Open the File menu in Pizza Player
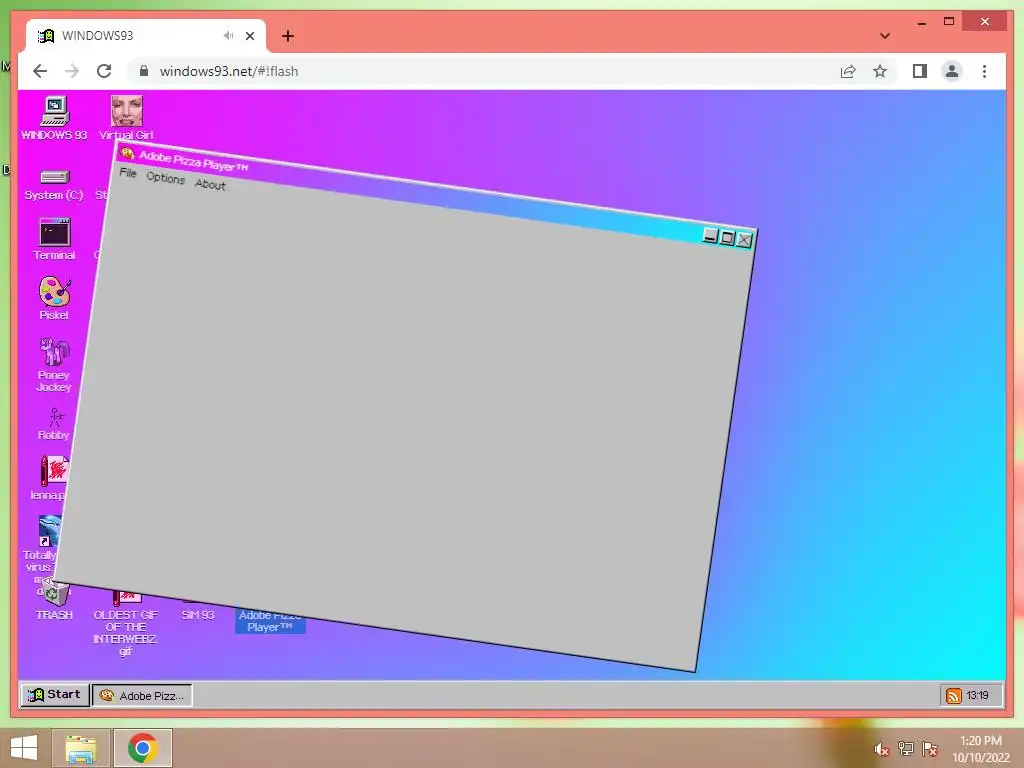This screenshot has width=1024, height=768. click(x=128, y=173)
